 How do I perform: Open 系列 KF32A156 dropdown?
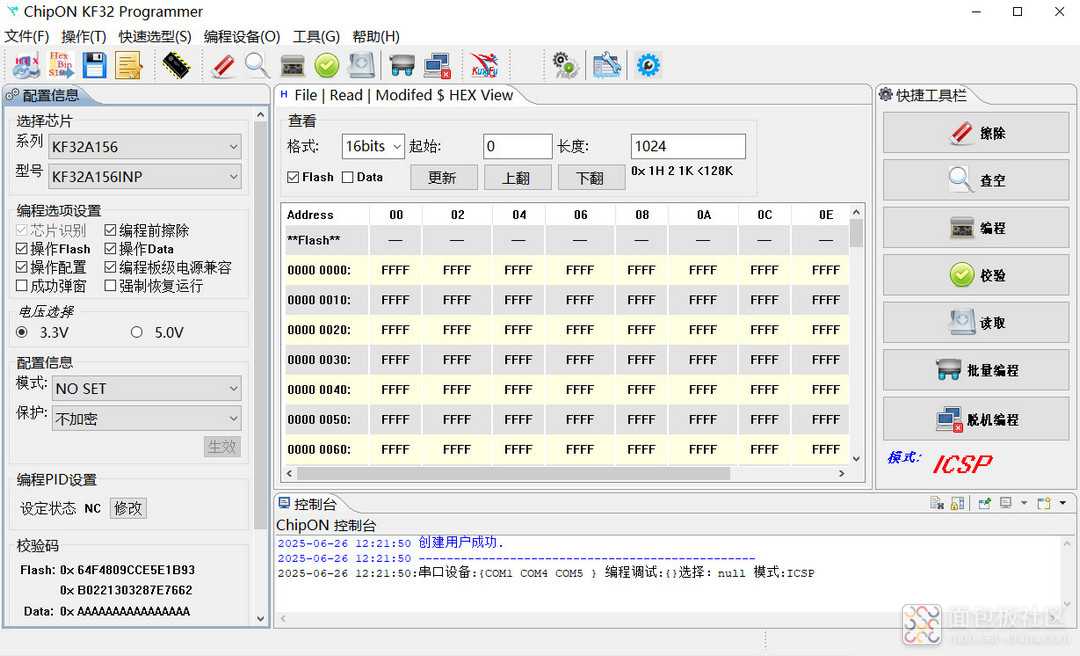[x=145, y=147]
